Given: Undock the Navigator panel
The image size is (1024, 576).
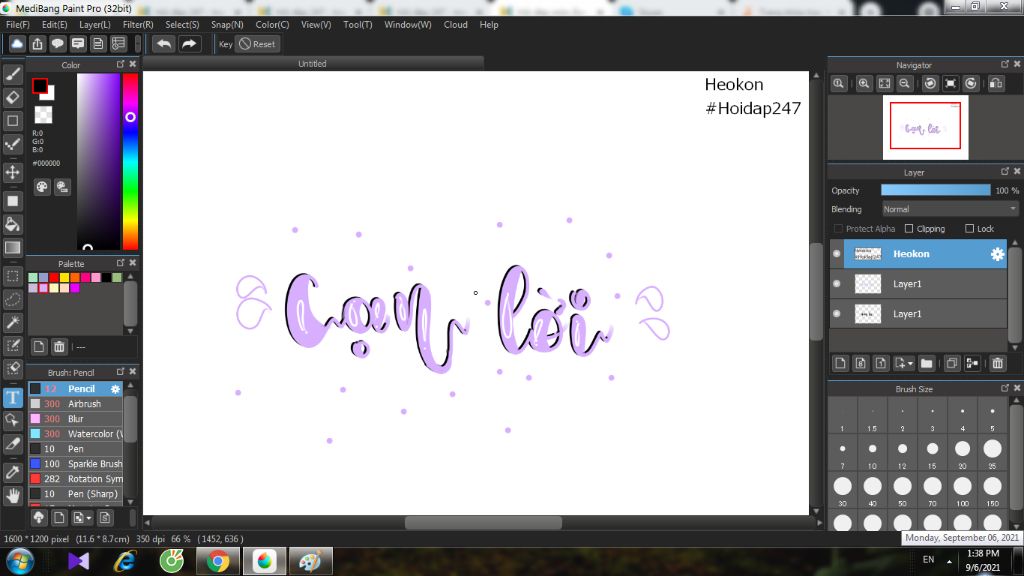Looking at the screenshot, I should pos(1004,64).
